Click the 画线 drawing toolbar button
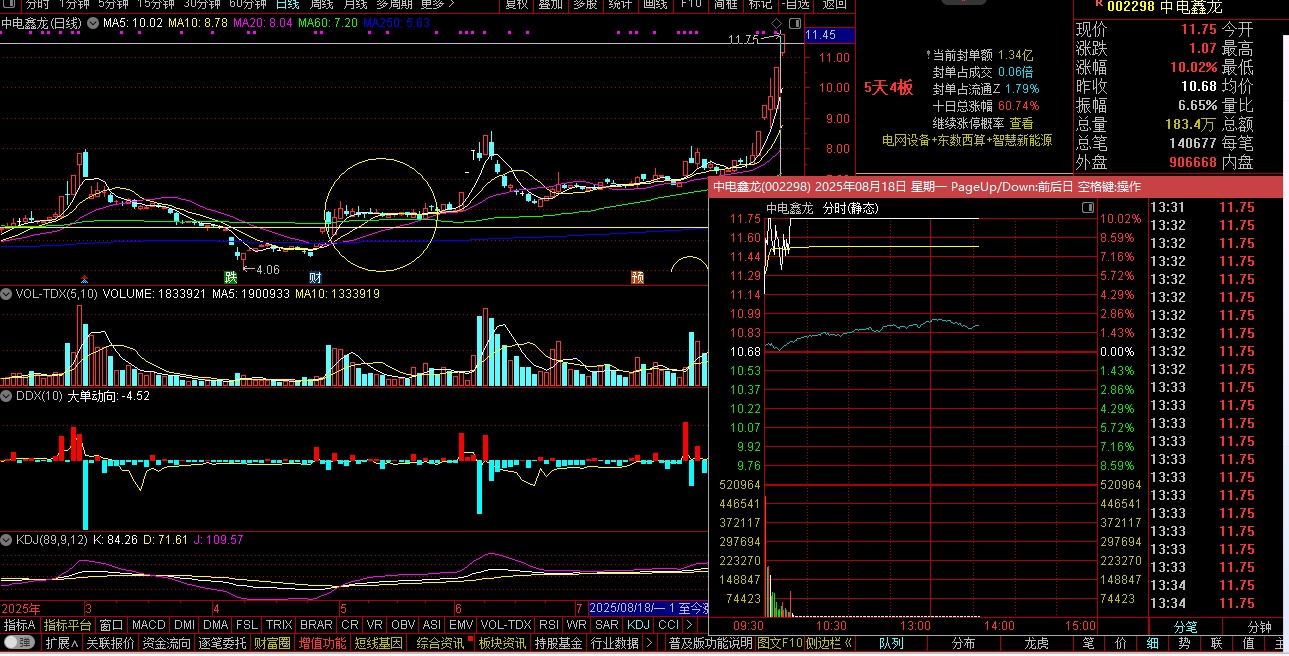 tap(655, 4)
